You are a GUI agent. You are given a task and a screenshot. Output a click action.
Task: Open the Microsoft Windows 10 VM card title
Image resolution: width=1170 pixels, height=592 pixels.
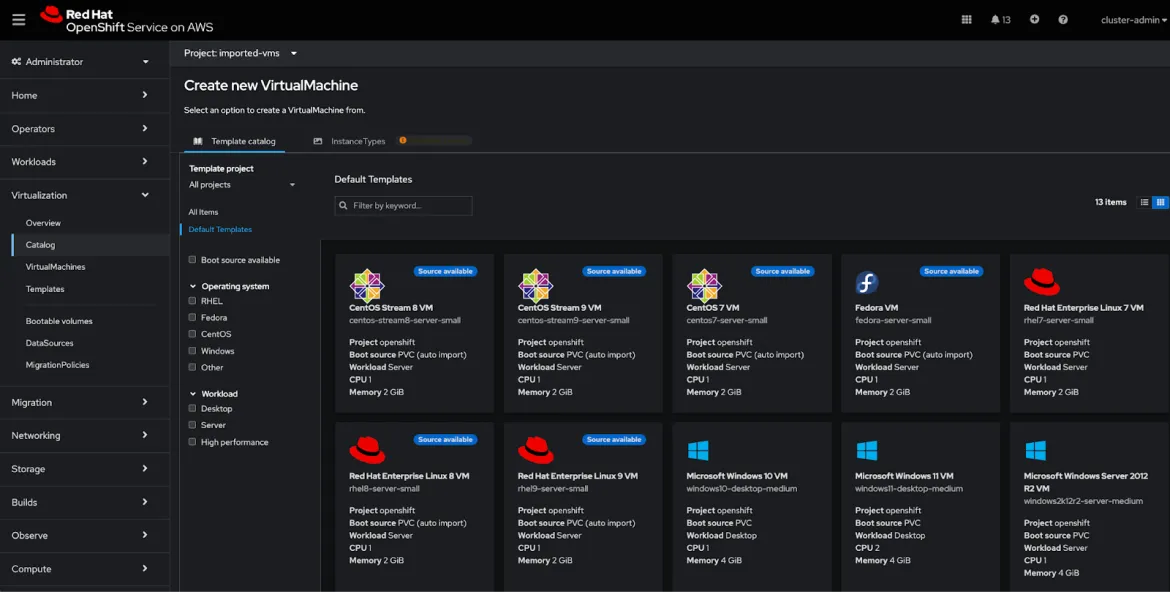pos(736,476)
